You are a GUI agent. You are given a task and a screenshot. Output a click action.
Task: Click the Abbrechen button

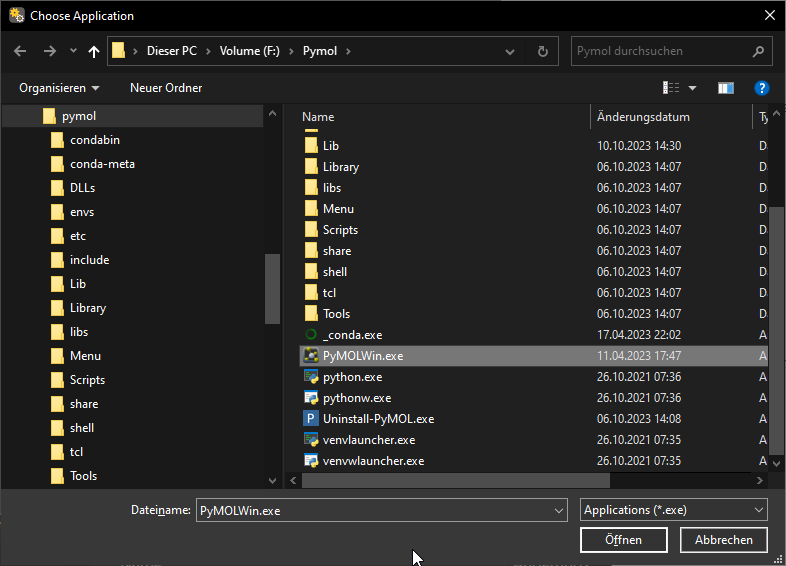[x=723, y=540]
